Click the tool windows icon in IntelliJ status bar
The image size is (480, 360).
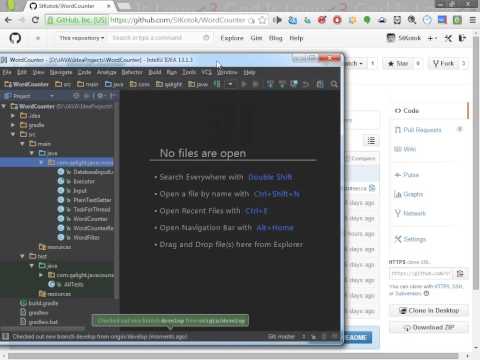(x=5, y=337)
